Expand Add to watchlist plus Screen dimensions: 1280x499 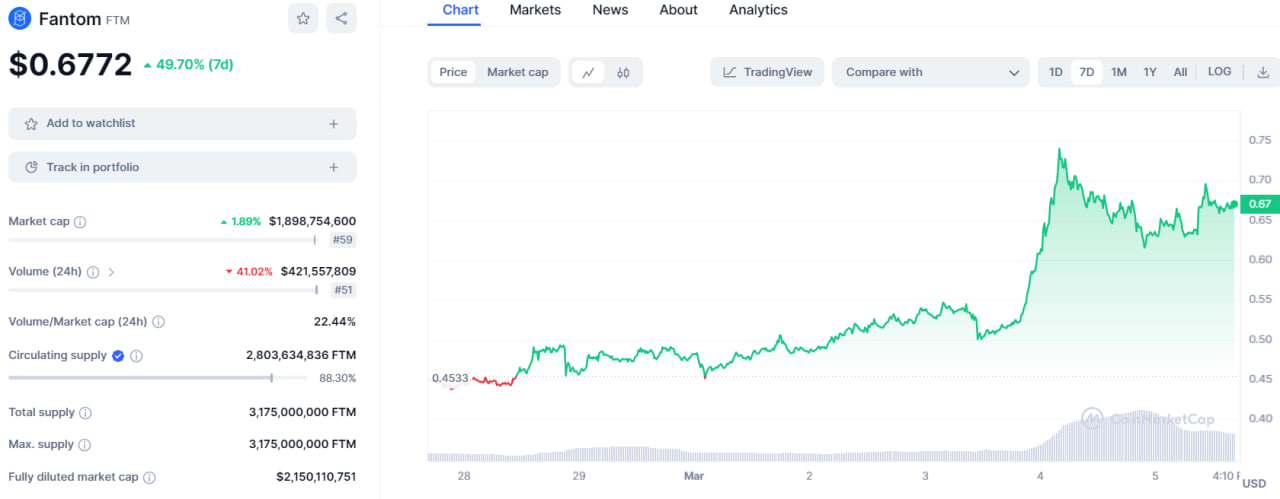click(x=333, y=124)
